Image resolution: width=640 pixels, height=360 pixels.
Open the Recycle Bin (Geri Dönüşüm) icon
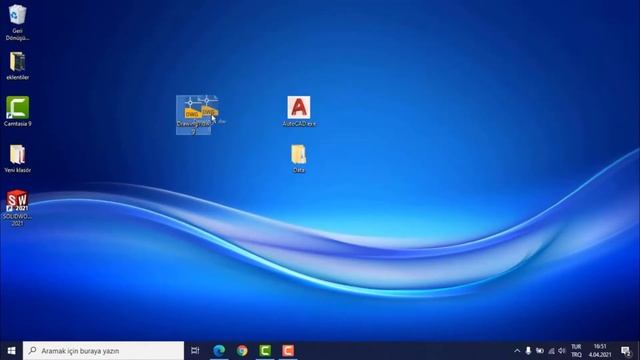tap(17, 22)
